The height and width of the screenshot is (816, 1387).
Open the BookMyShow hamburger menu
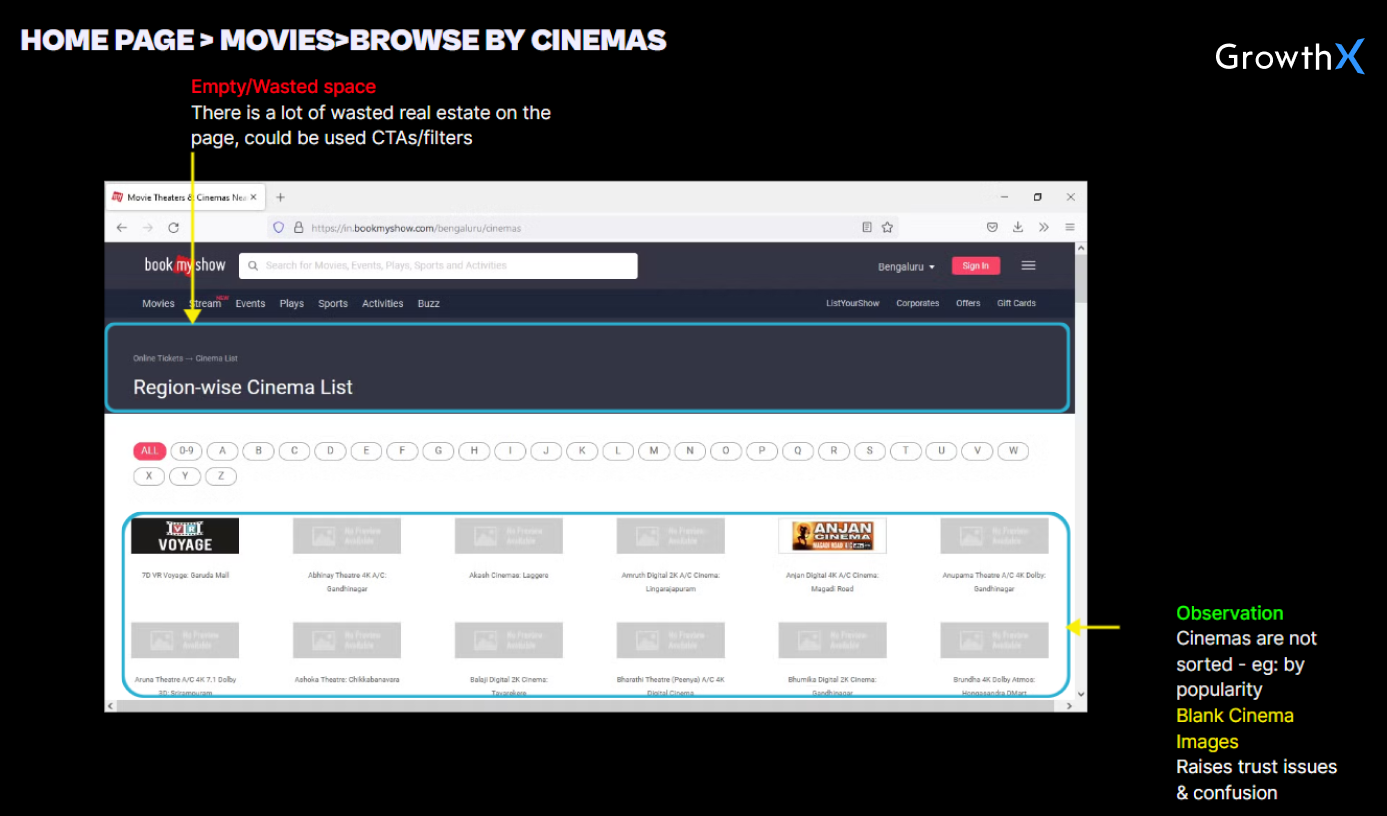pos(1028,266)
